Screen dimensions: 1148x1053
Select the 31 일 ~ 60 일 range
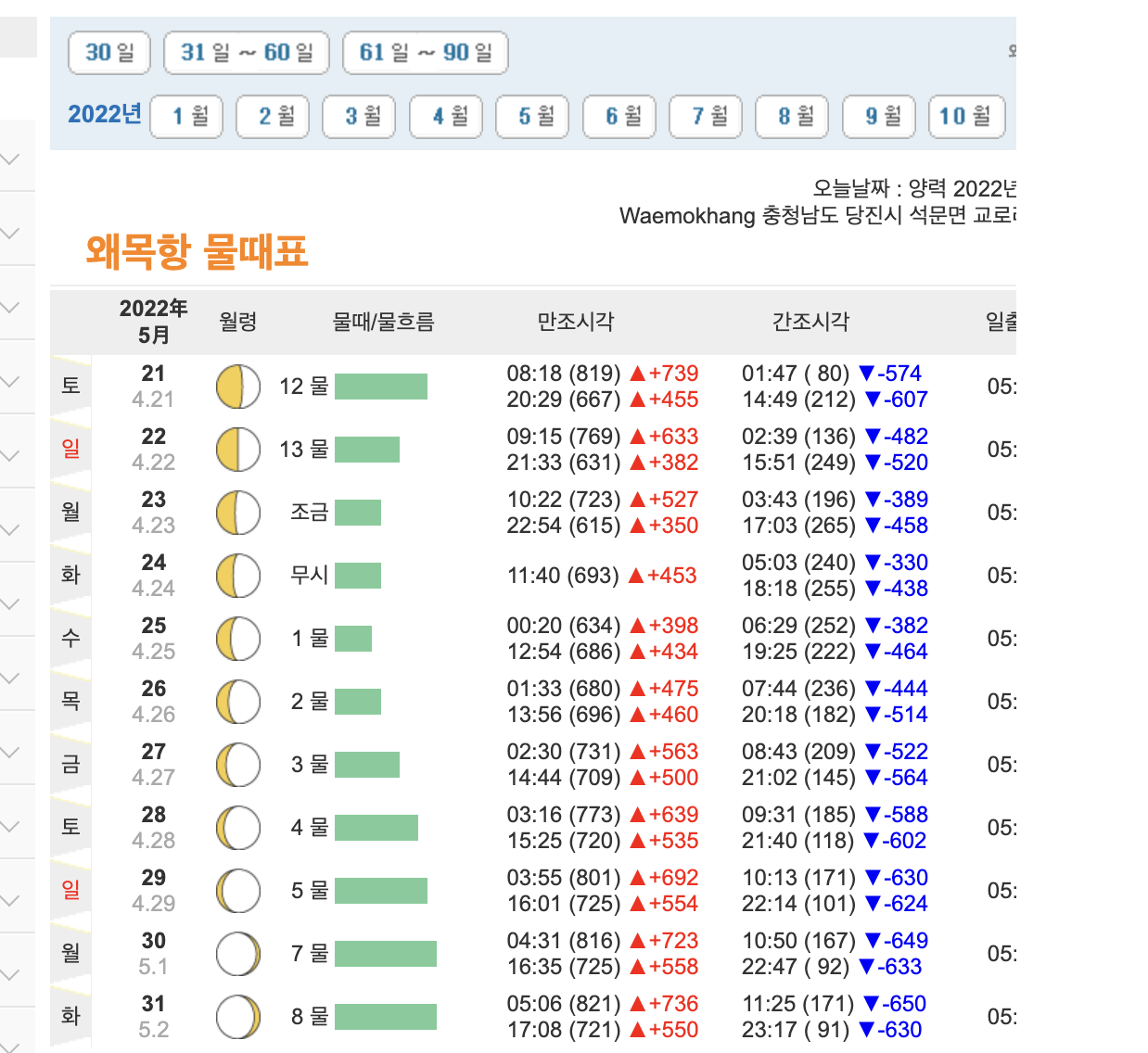246,53
